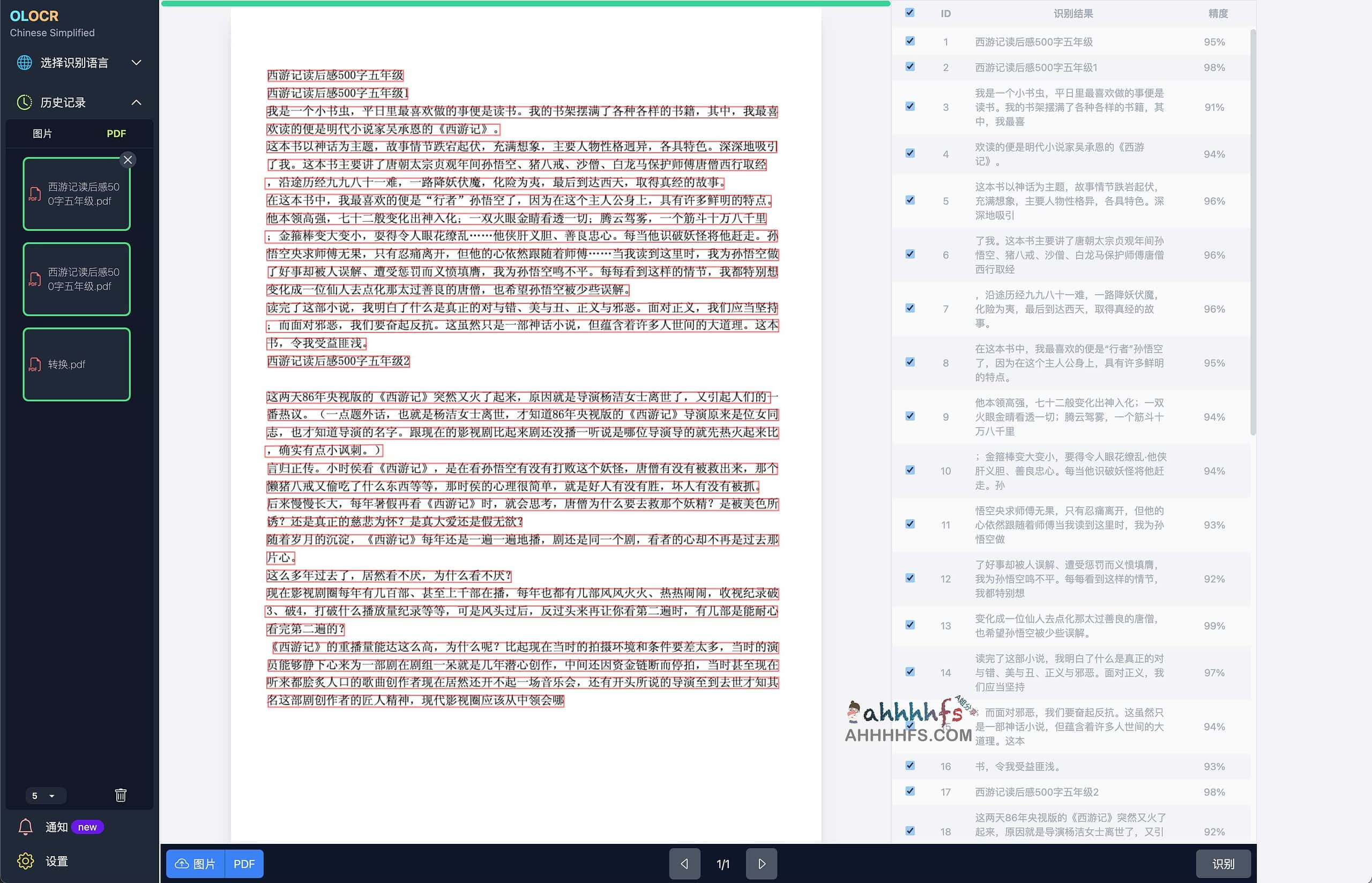The image size is (1372, 883).
Task: Click the 识别 recognize button
Action: pos(1223,864)
